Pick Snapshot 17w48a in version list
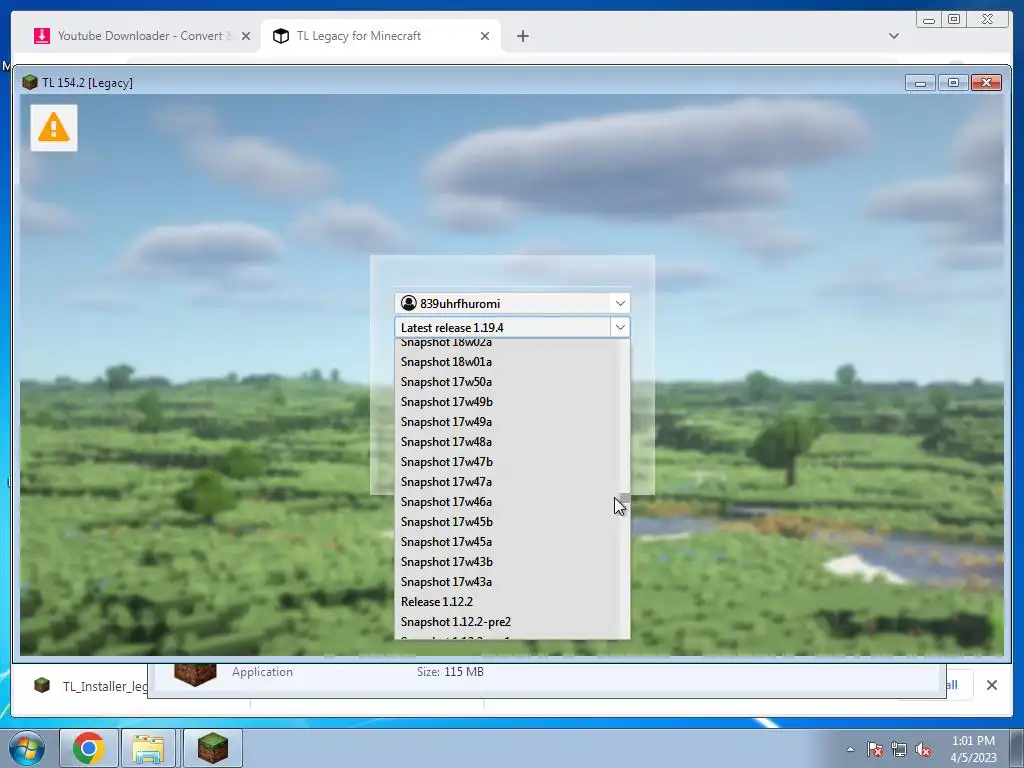The height and width of the screenshot is (768, 1024). (x=506, y=441)
